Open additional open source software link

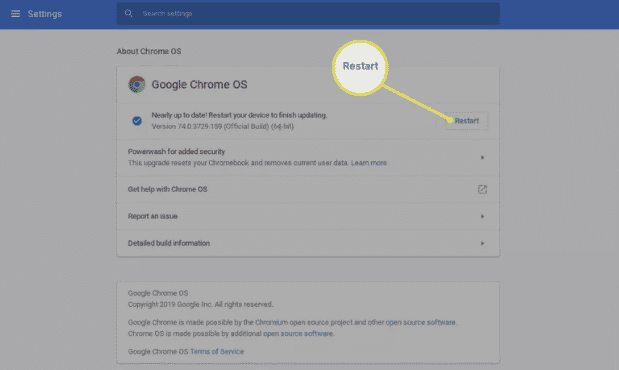298,334
